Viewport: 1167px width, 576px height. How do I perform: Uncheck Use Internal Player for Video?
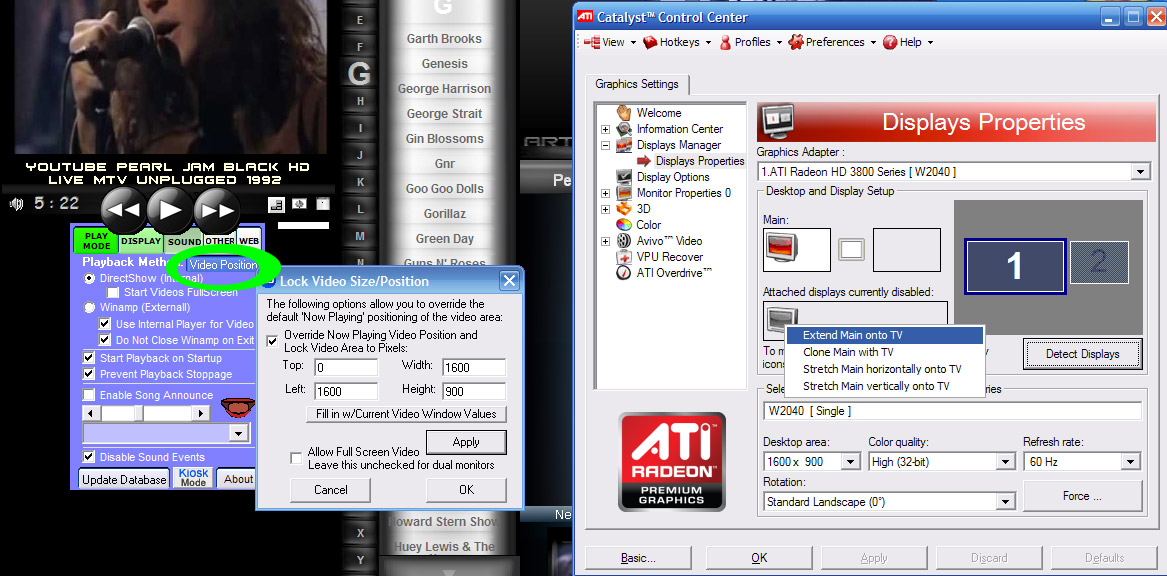(x=105, y=324)
